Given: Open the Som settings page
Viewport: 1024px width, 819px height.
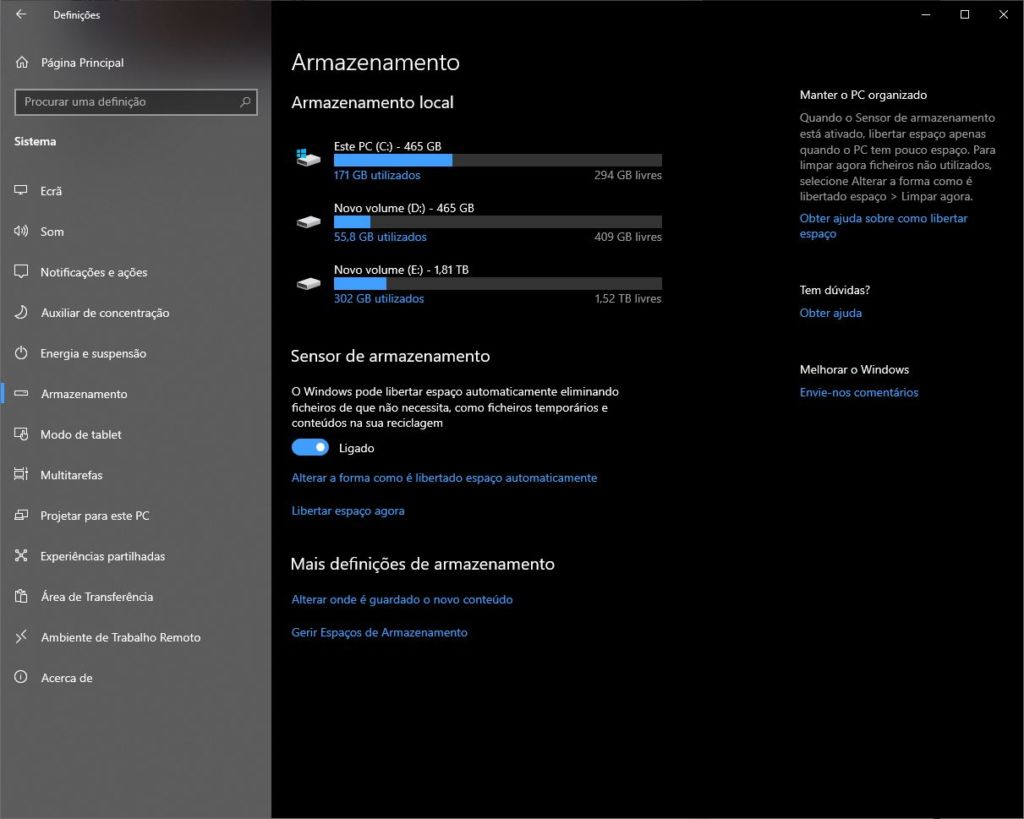Looking at the screenshot, I should pos(136,231).
